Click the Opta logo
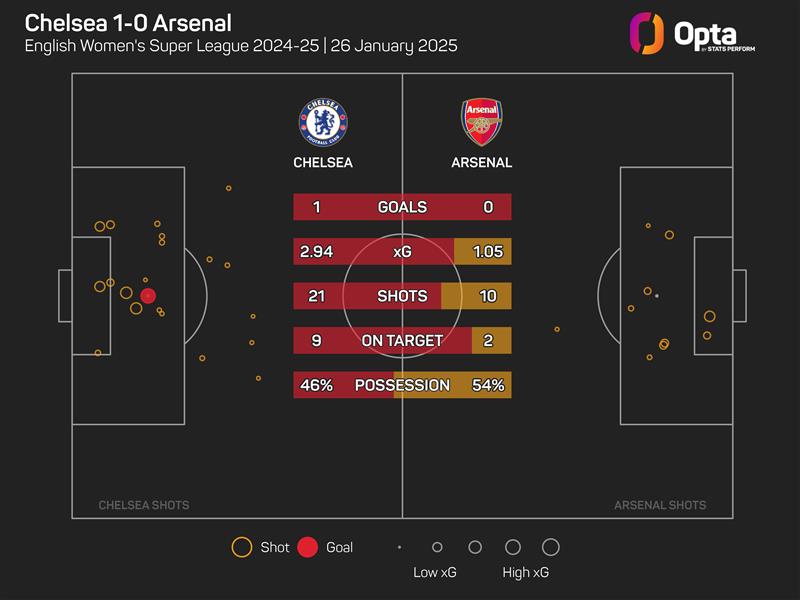Viewport: 800px width, 600px height. click(x=692, y=34)
